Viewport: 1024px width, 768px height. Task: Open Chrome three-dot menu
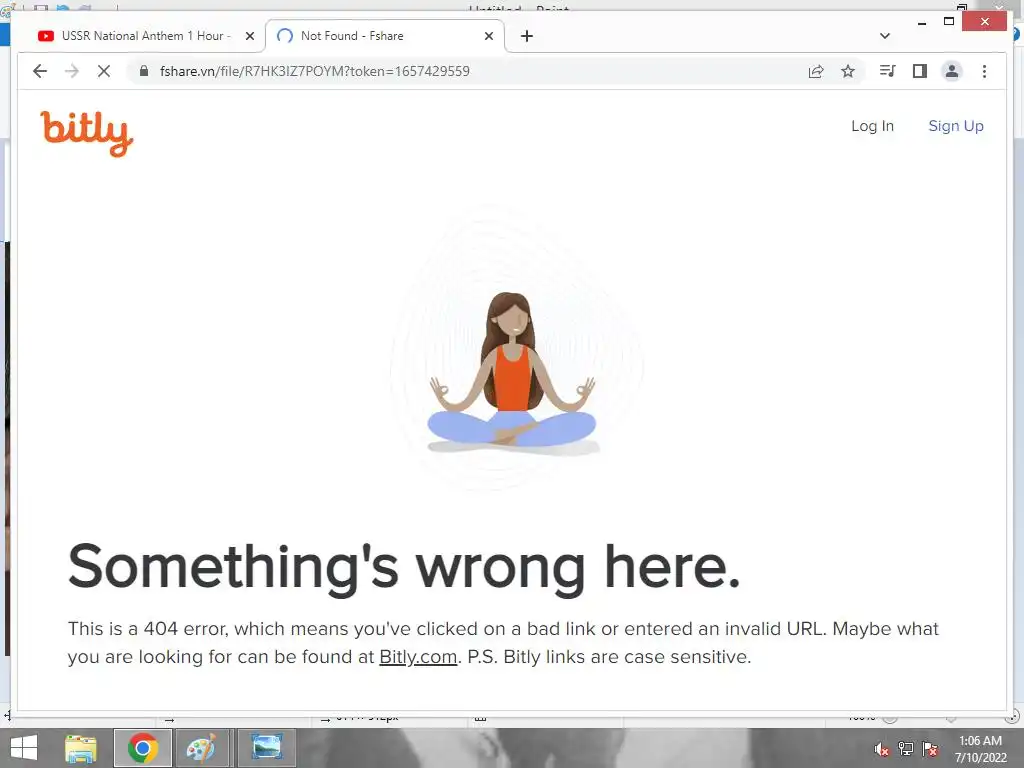pyautogui.click(x=984, y=71)
